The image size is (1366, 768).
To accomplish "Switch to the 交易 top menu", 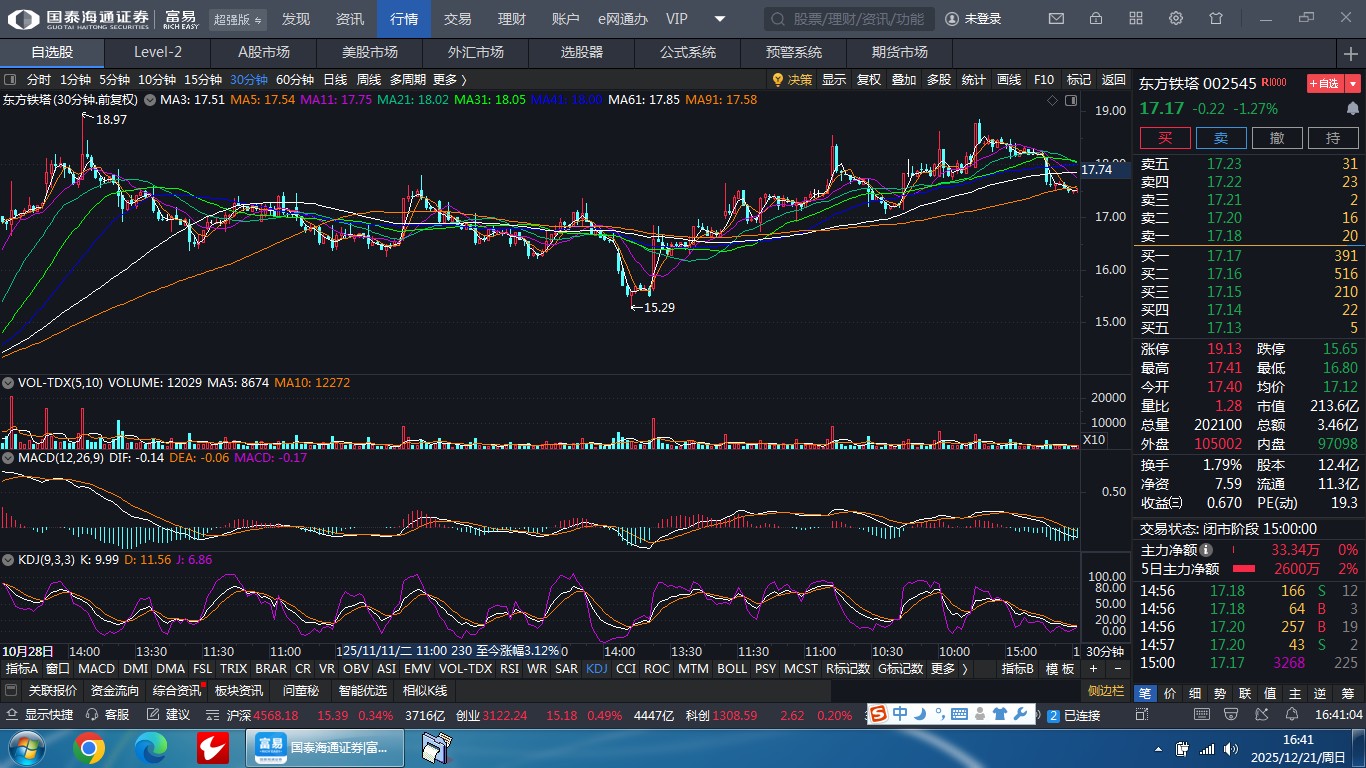I will coord(458,19).
